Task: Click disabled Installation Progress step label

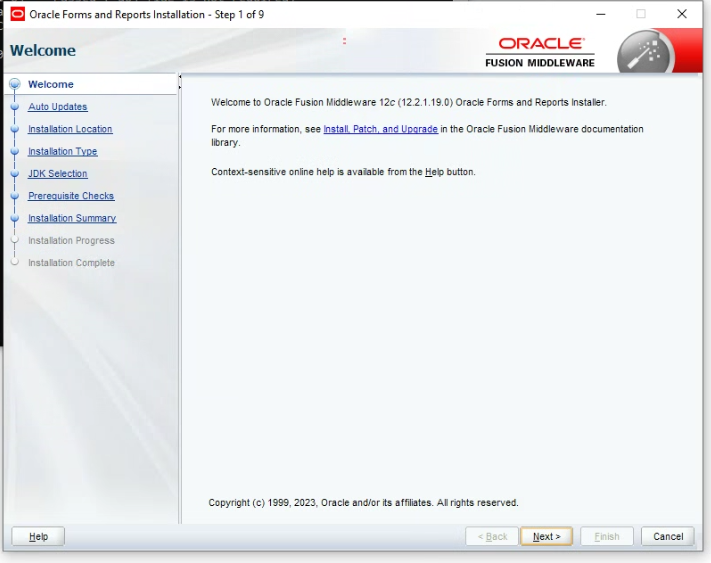Action: [x=71, y=241]
